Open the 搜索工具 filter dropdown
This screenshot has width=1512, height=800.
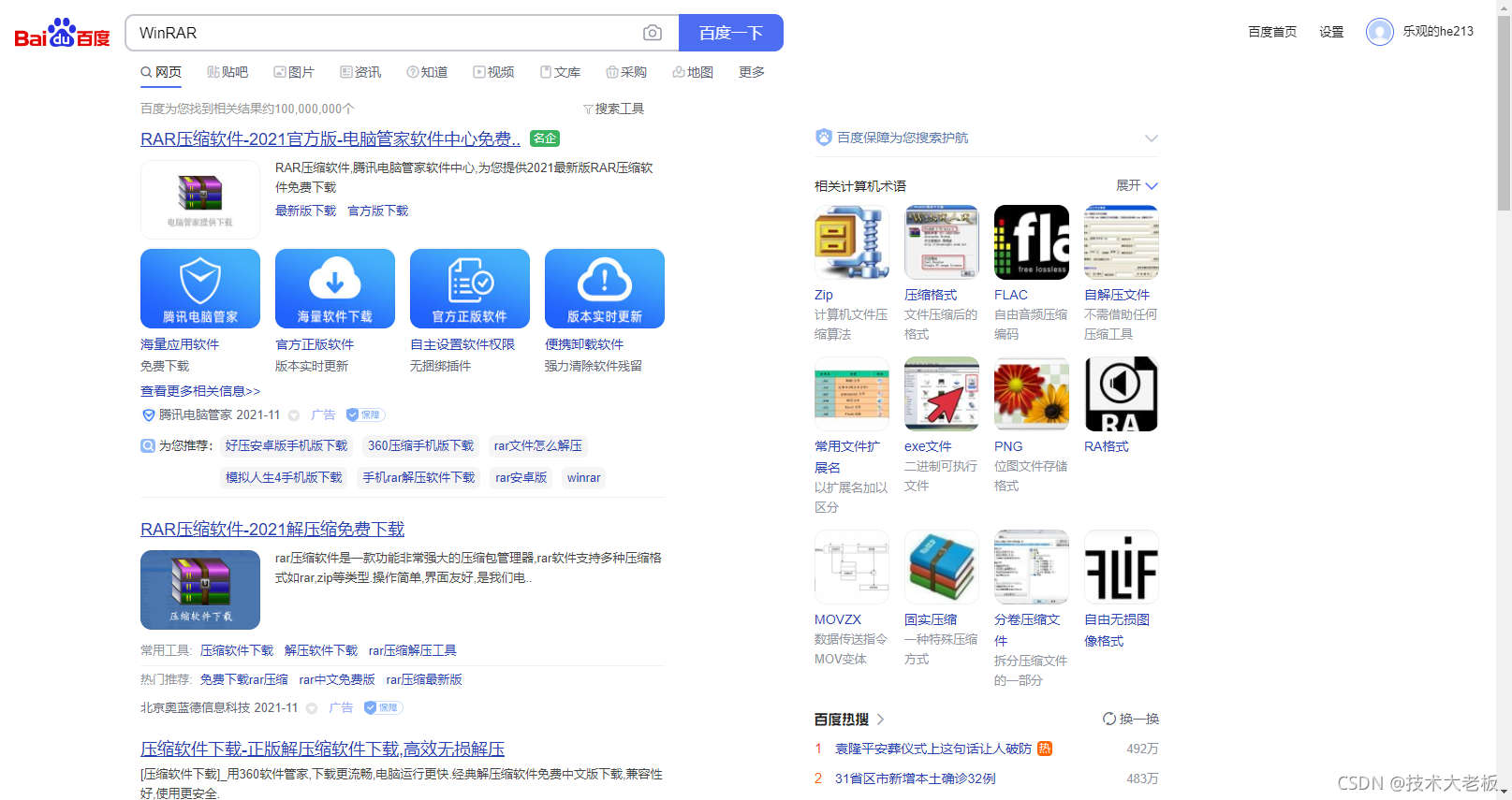(x=614, y=109)
